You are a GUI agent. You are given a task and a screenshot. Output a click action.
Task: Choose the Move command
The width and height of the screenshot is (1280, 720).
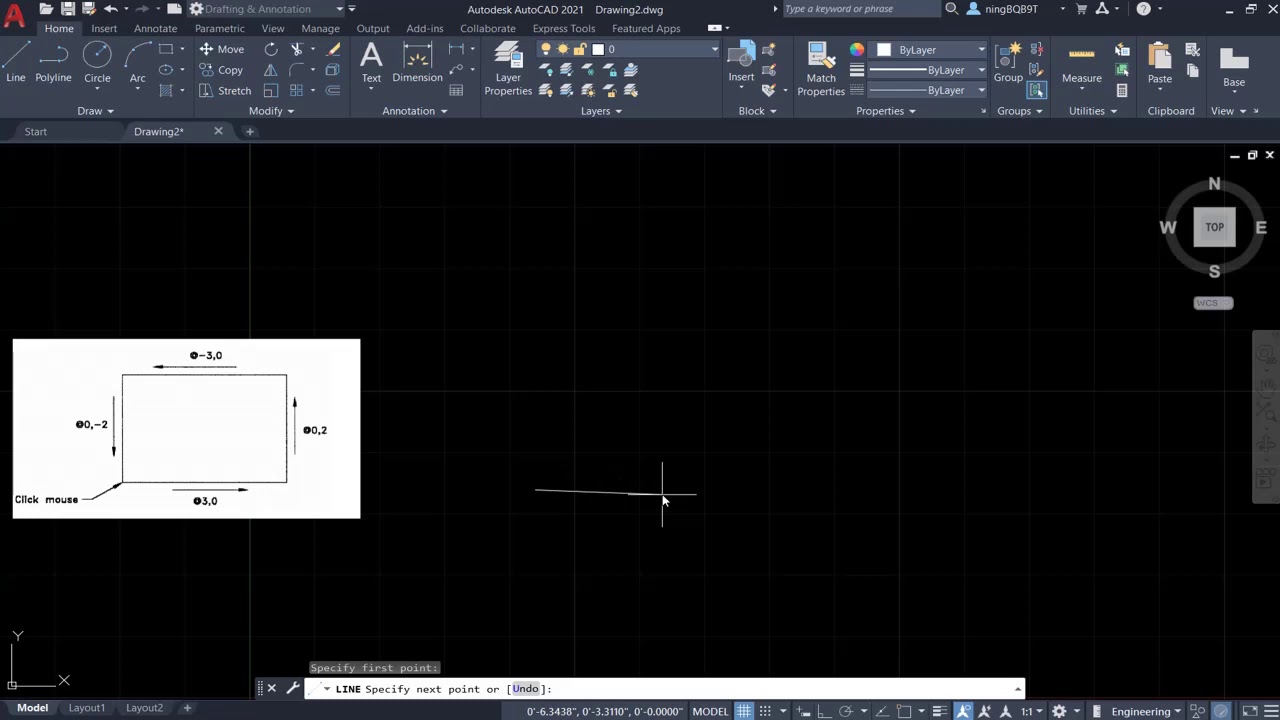[221, 49]
